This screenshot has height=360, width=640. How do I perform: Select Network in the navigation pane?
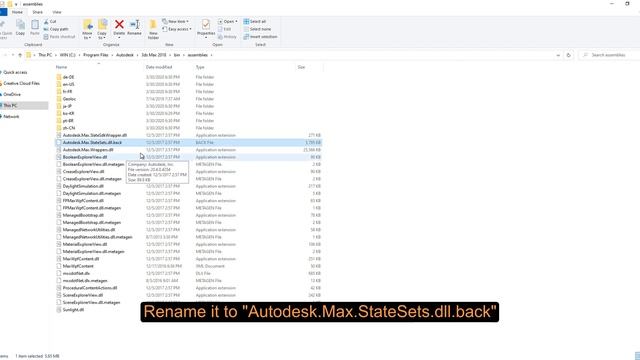click(11, 116)
